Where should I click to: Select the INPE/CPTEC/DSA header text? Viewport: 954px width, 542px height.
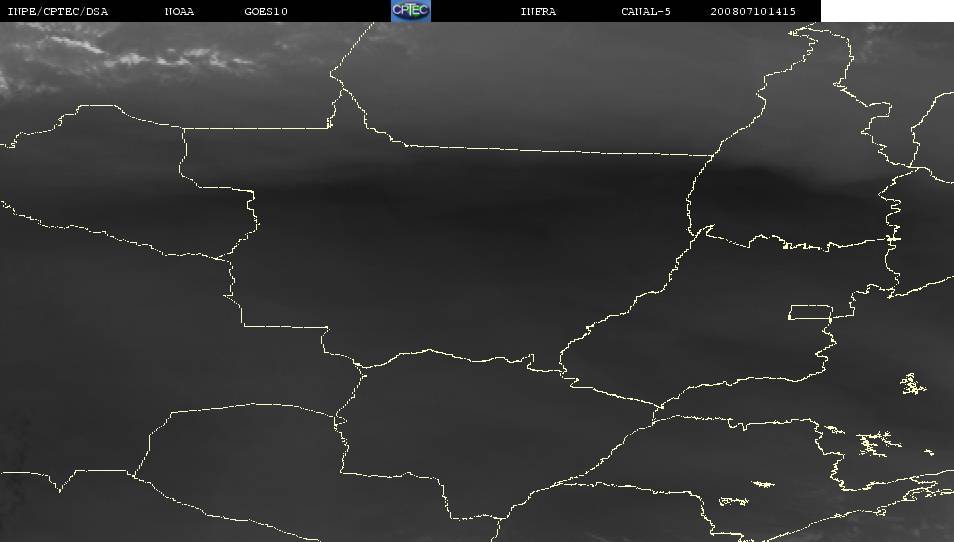[x=58, y=12]
